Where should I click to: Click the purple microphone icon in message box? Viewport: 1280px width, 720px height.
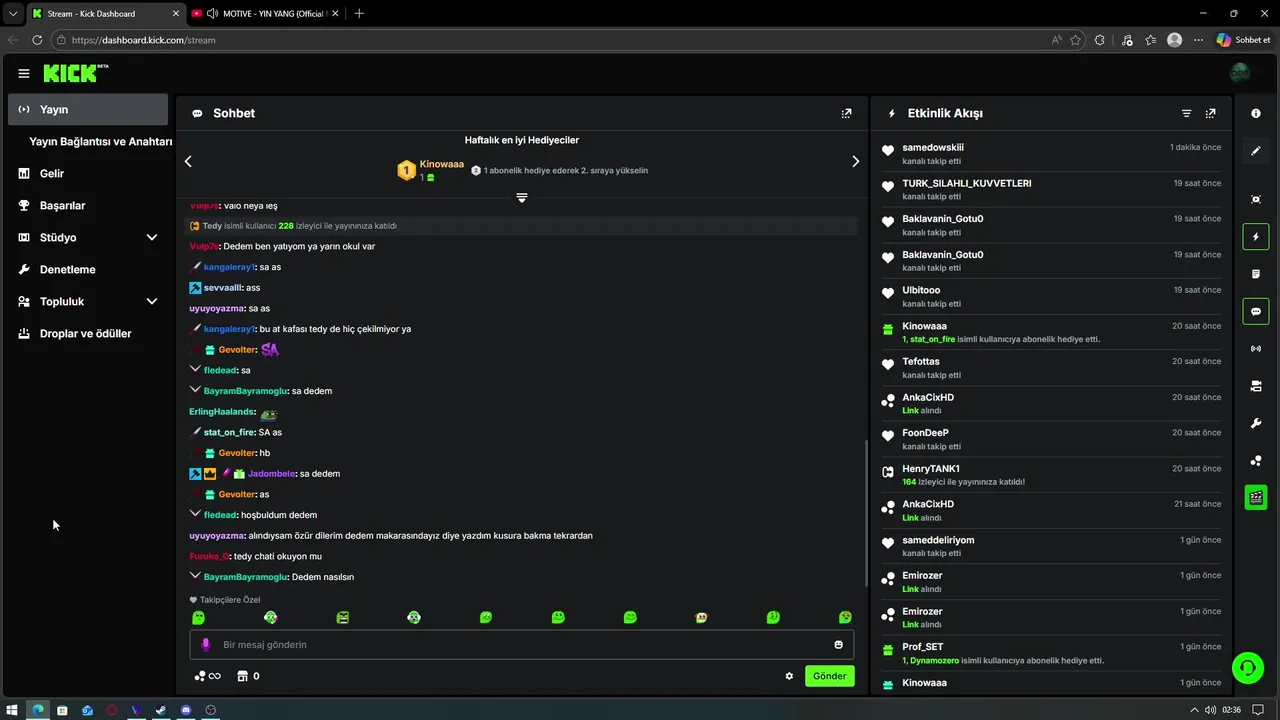[x=206, y=645]
